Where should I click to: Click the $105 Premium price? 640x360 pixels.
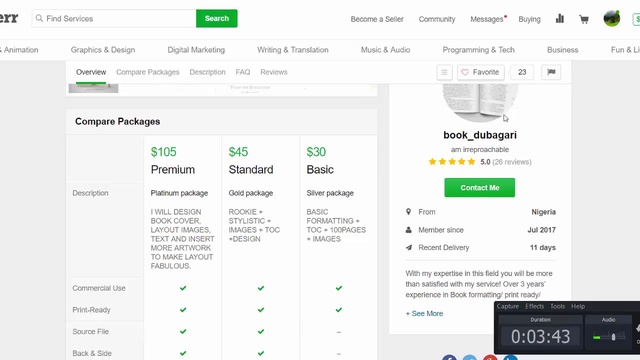coord(164,152)
